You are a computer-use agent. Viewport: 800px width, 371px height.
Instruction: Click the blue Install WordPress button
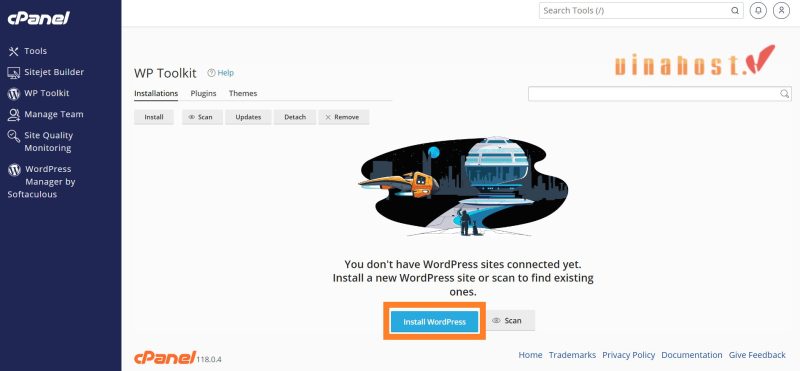coord(434,322)
